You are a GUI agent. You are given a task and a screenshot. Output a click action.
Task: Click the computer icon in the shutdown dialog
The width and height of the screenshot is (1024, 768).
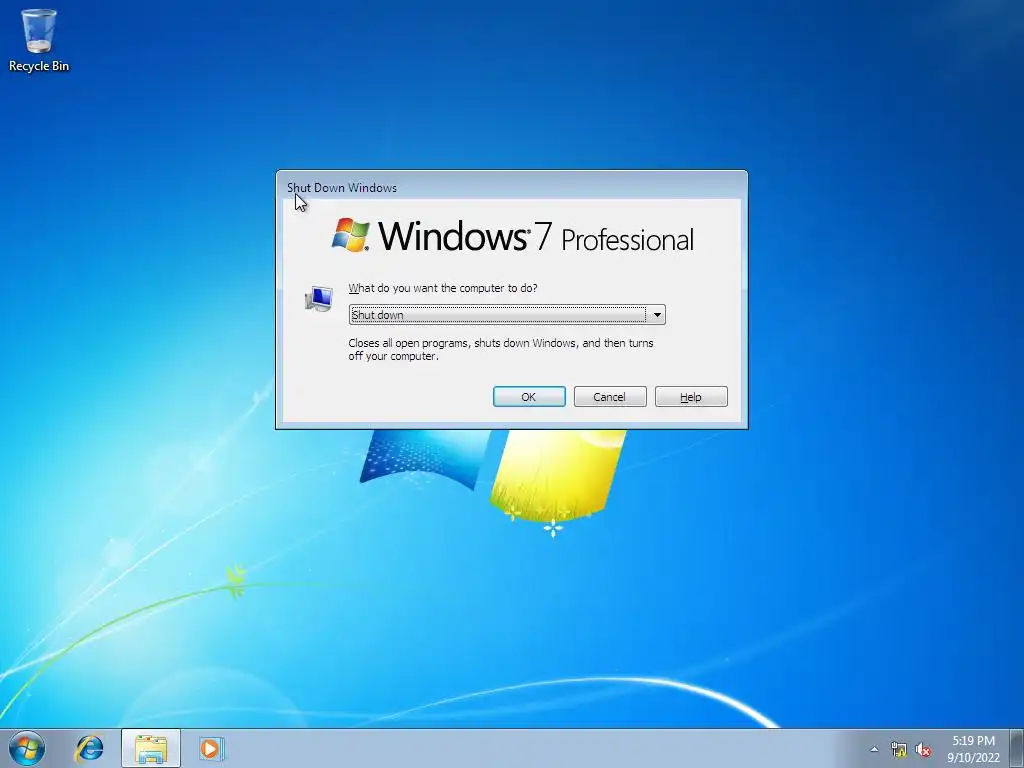319,299
